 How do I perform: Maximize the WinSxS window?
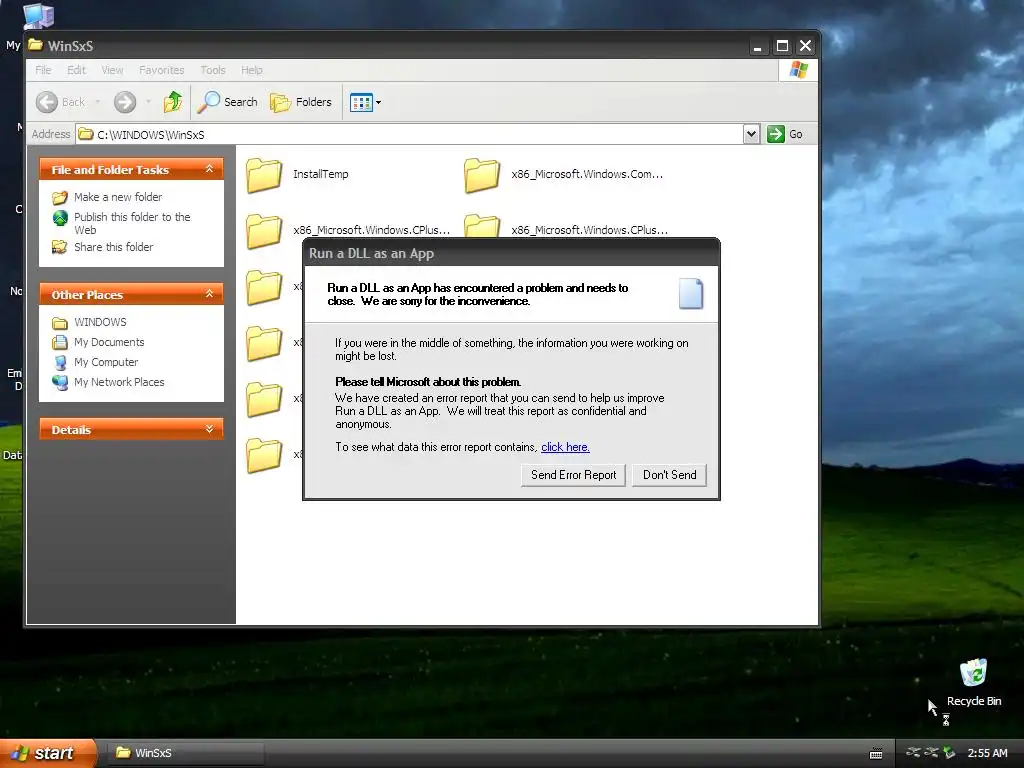click(x=782, y=46)
